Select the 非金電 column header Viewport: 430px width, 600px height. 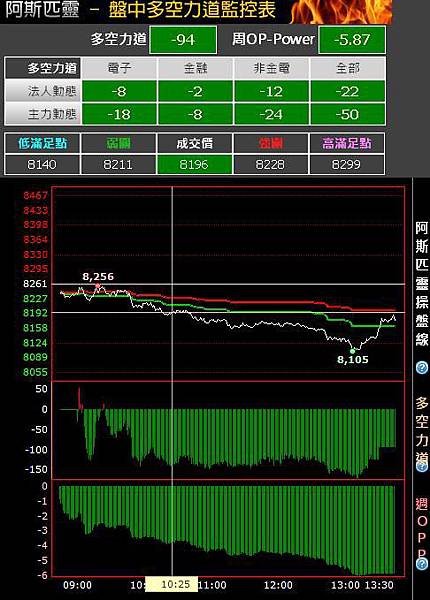271,68
